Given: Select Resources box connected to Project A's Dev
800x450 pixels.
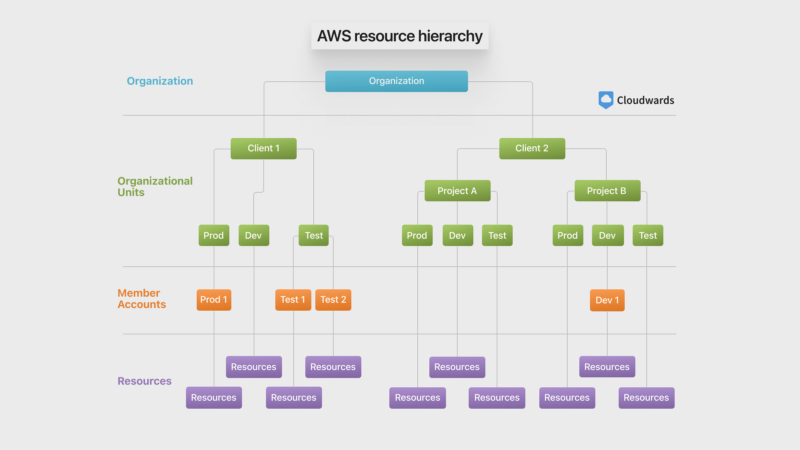Looking at the screenshot, I should tap(457, 367).
